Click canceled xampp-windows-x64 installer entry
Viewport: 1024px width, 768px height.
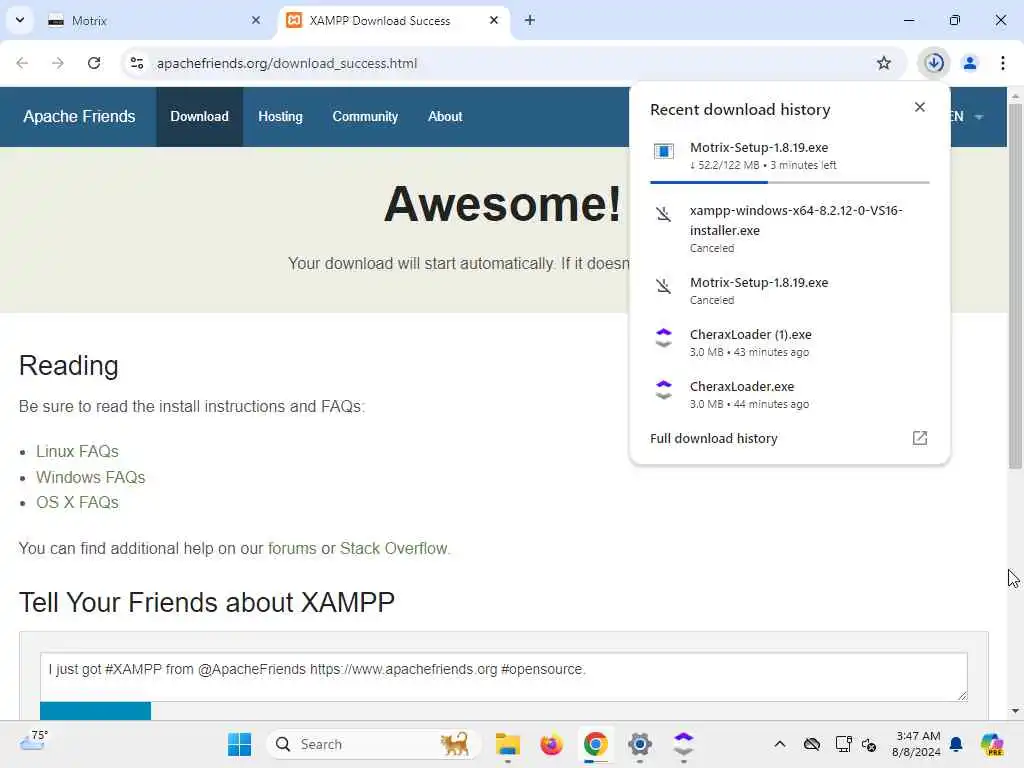(790, 229)
